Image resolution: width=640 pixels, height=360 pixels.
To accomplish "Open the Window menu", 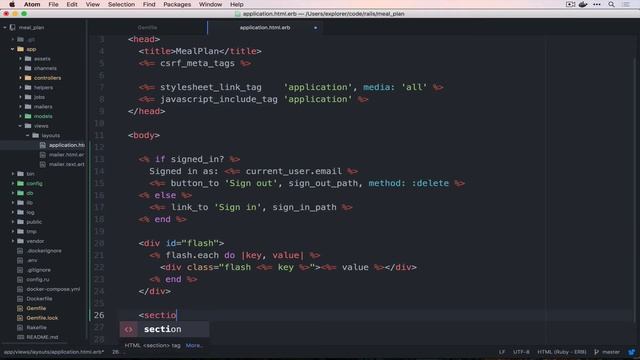I will pos(210,4).
